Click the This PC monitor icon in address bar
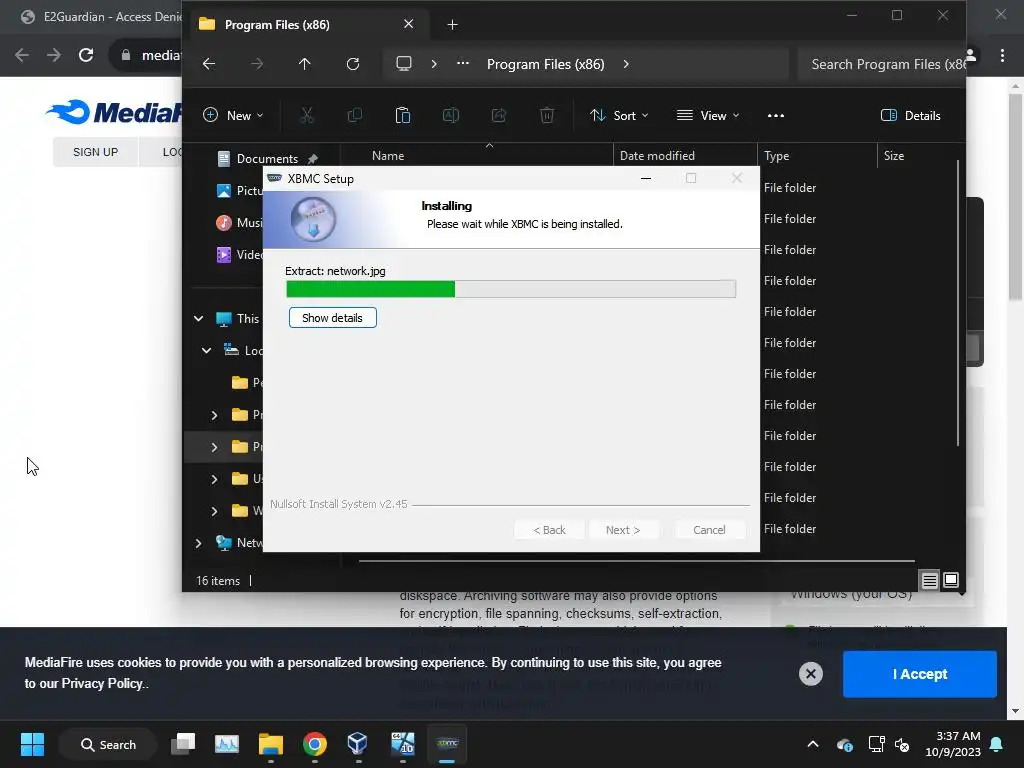The width and height of the screenshot is (1024, 768). tap(404, 64)
